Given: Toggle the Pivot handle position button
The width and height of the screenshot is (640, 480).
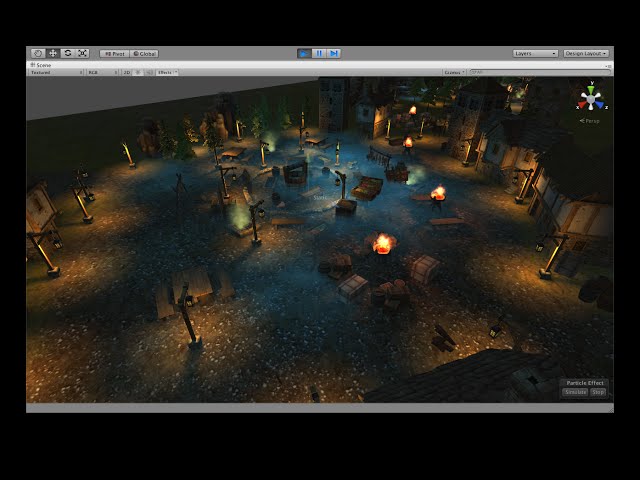Looking at the screenshot, I should point(114,54).
